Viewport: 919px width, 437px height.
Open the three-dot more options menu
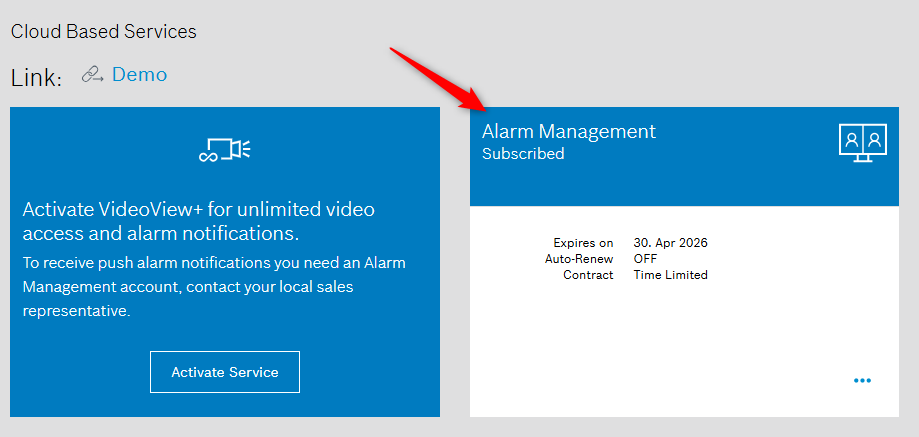click(x=862, y=380)
